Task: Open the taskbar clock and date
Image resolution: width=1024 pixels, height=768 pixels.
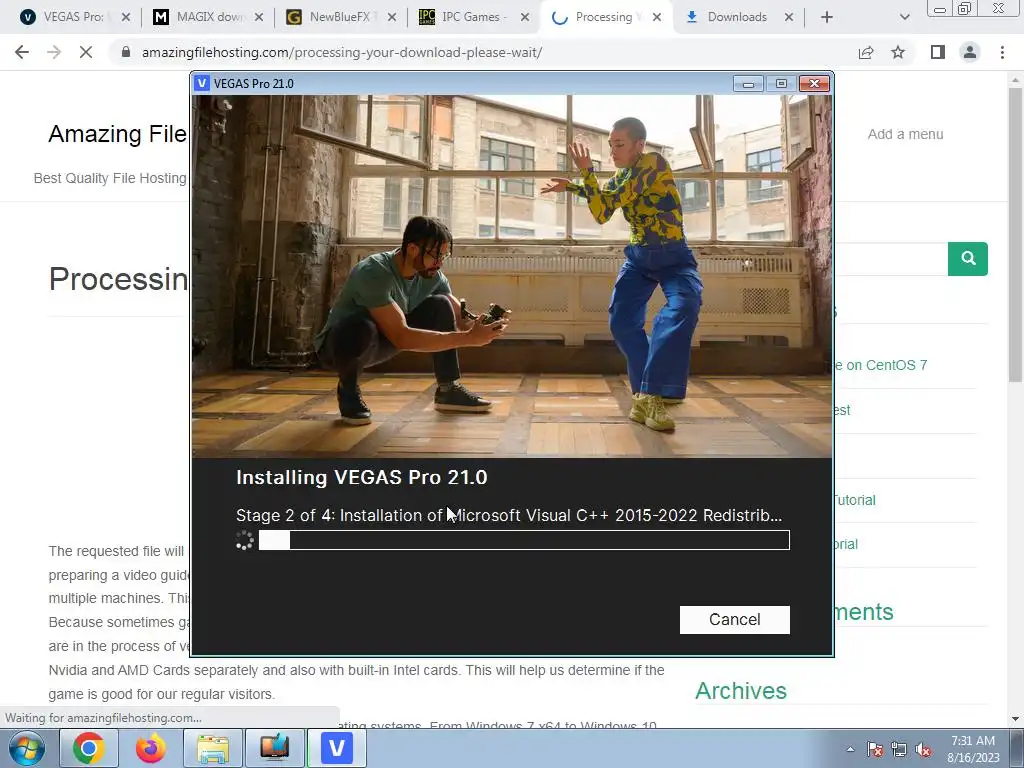Action: click(973, 749)
